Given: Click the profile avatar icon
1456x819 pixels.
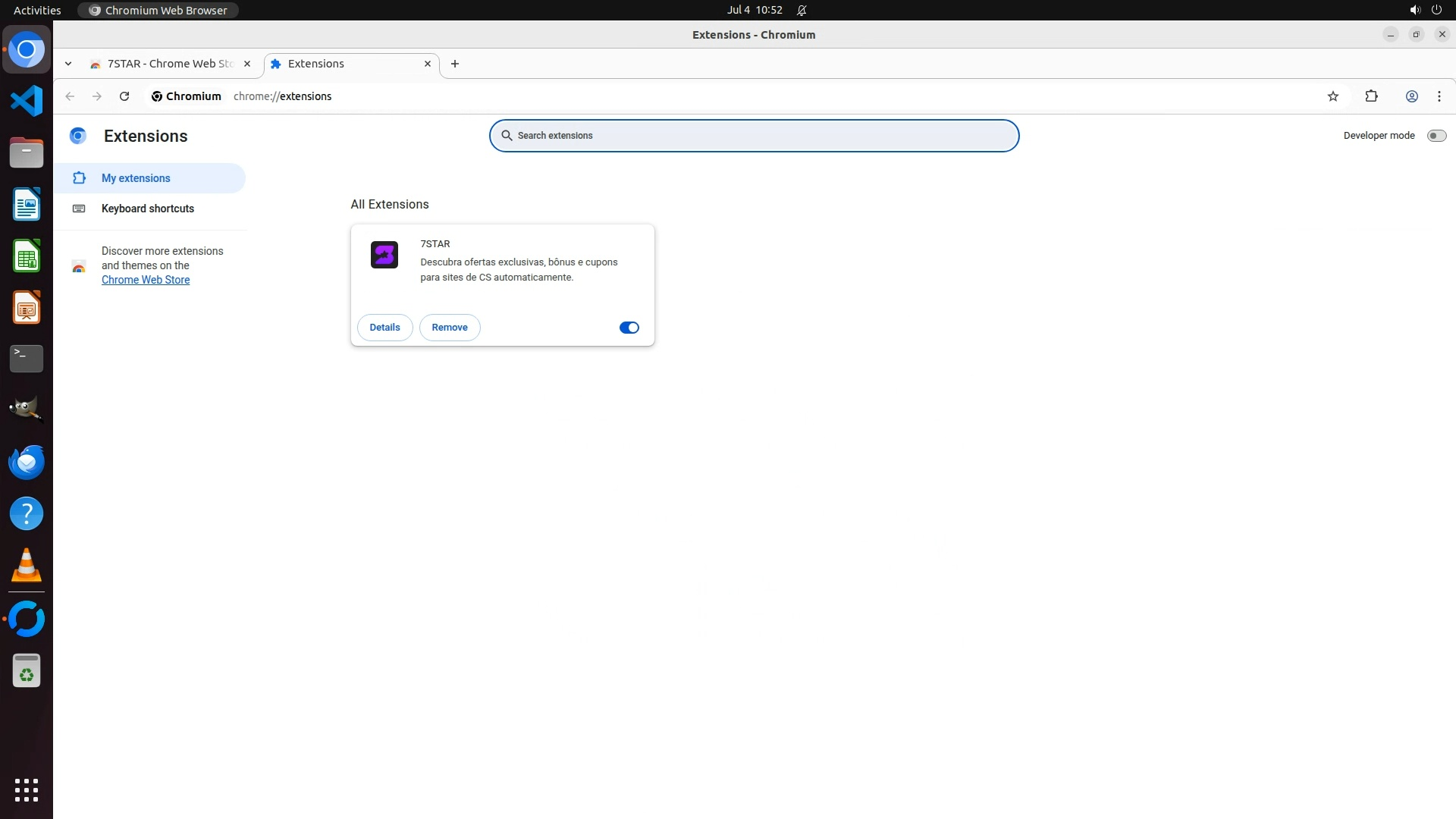Looking at the screenshot, I should click(x=1411, y=96).
